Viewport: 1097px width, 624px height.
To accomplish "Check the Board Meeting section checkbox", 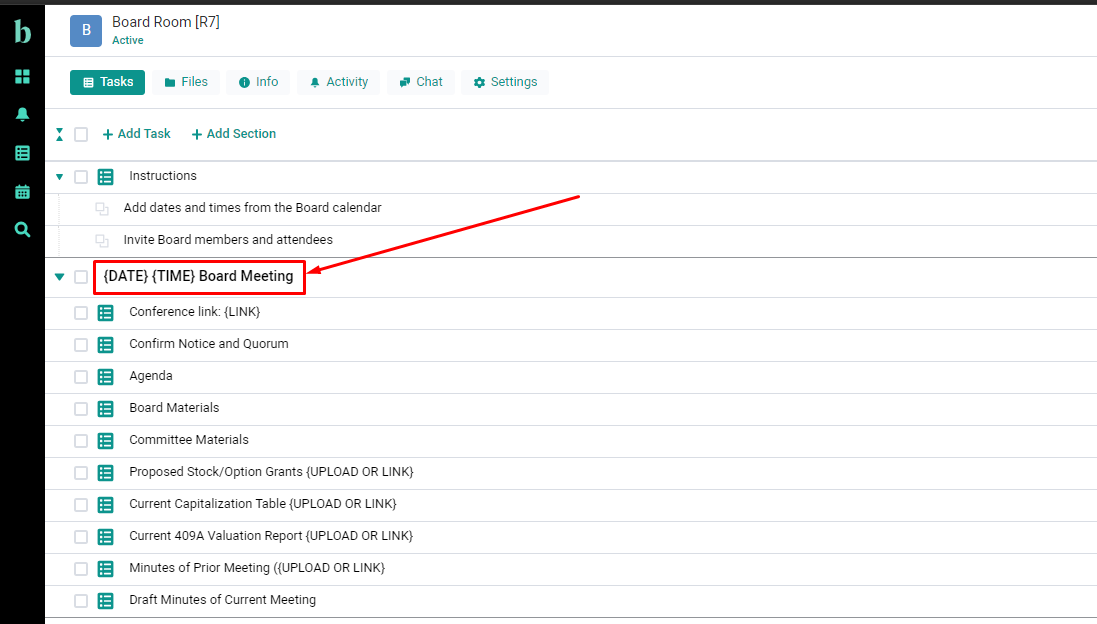I will point(81,277).
